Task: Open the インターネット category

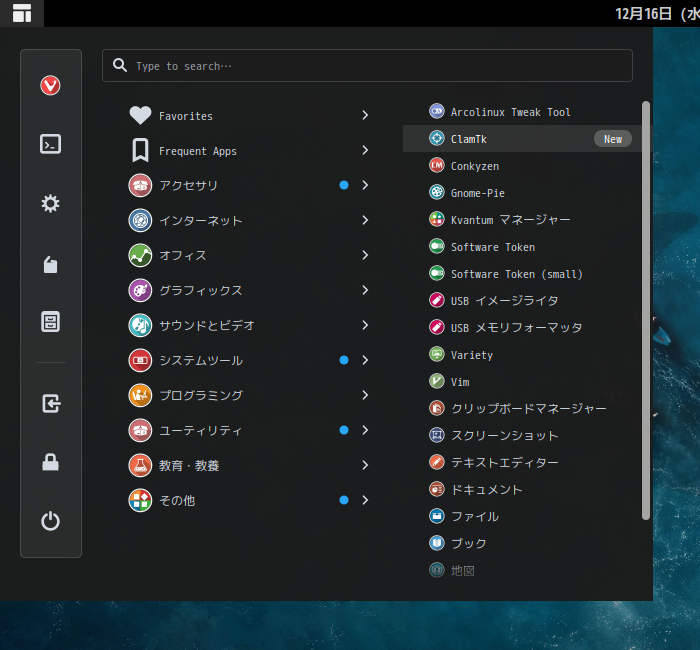Action: pyautogui.click(x=249, y=221)
